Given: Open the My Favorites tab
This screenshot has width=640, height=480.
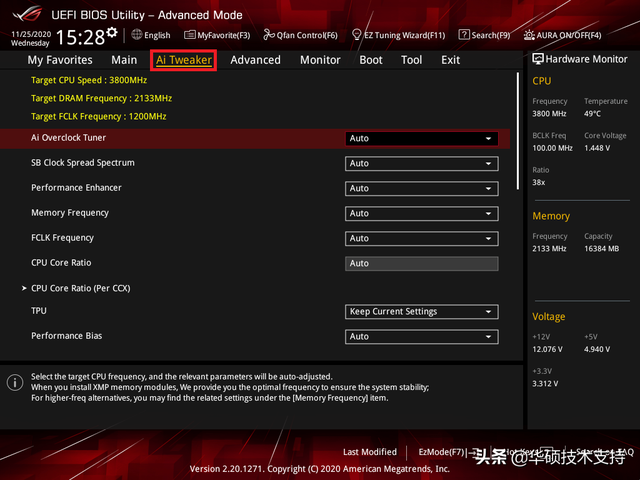Looking at the screenshot, I should tap(60, 60).
